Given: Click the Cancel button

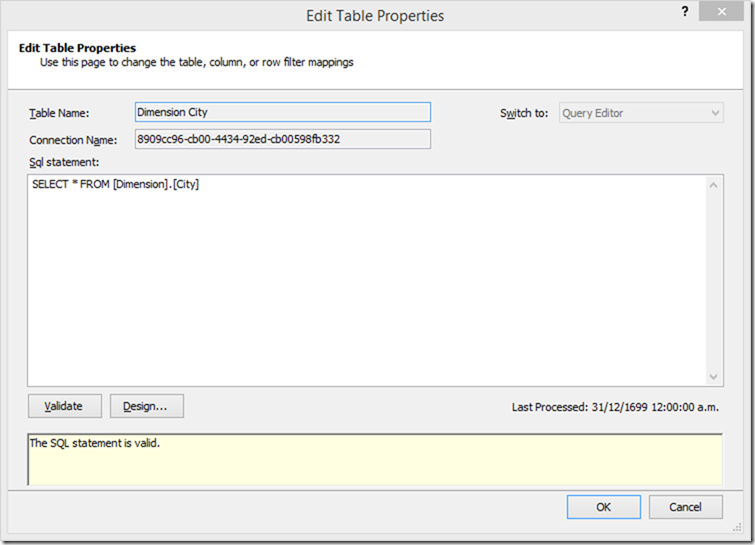Looking at the screenshot, I should (685, 507).
